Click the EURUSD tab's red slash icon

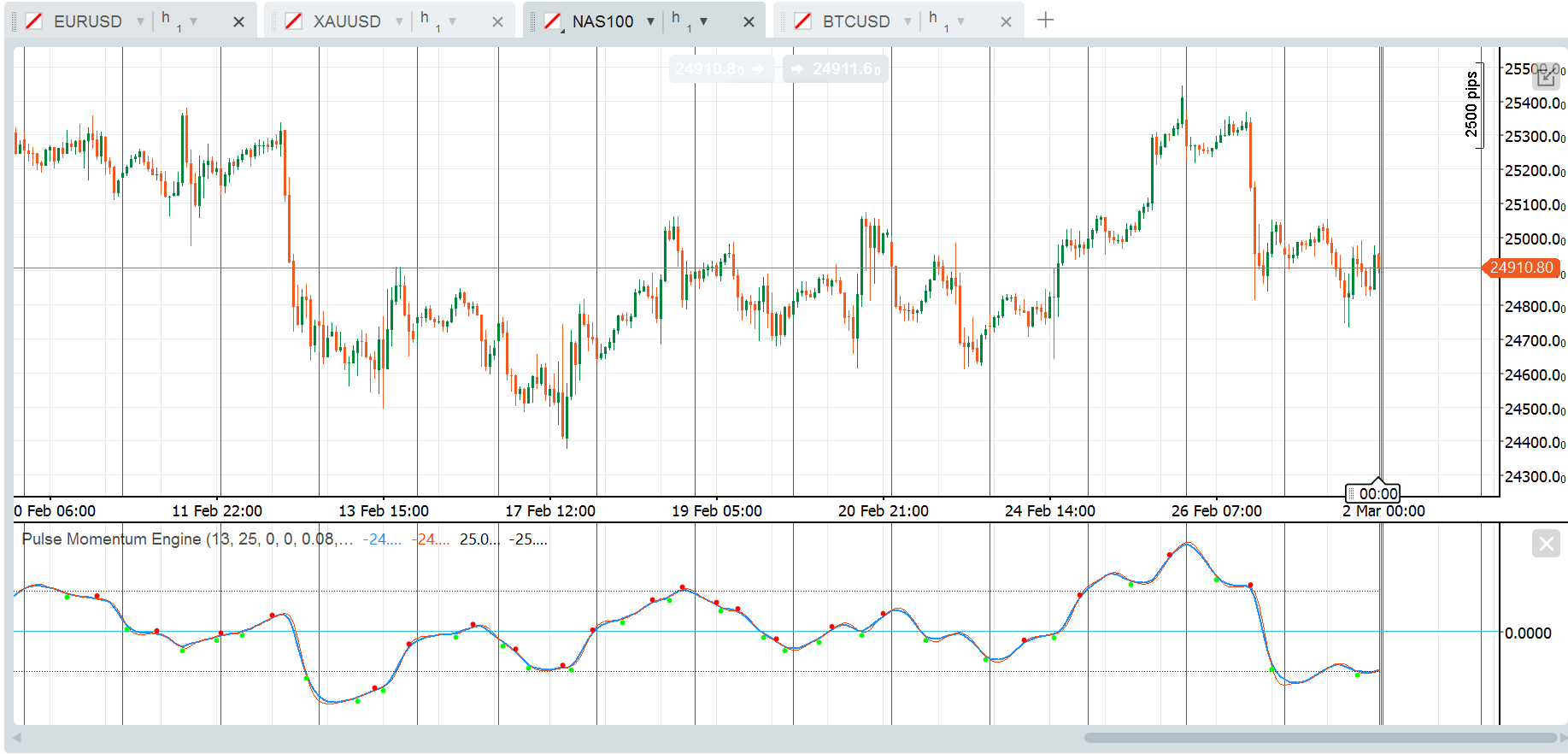(x=34, y=21)
